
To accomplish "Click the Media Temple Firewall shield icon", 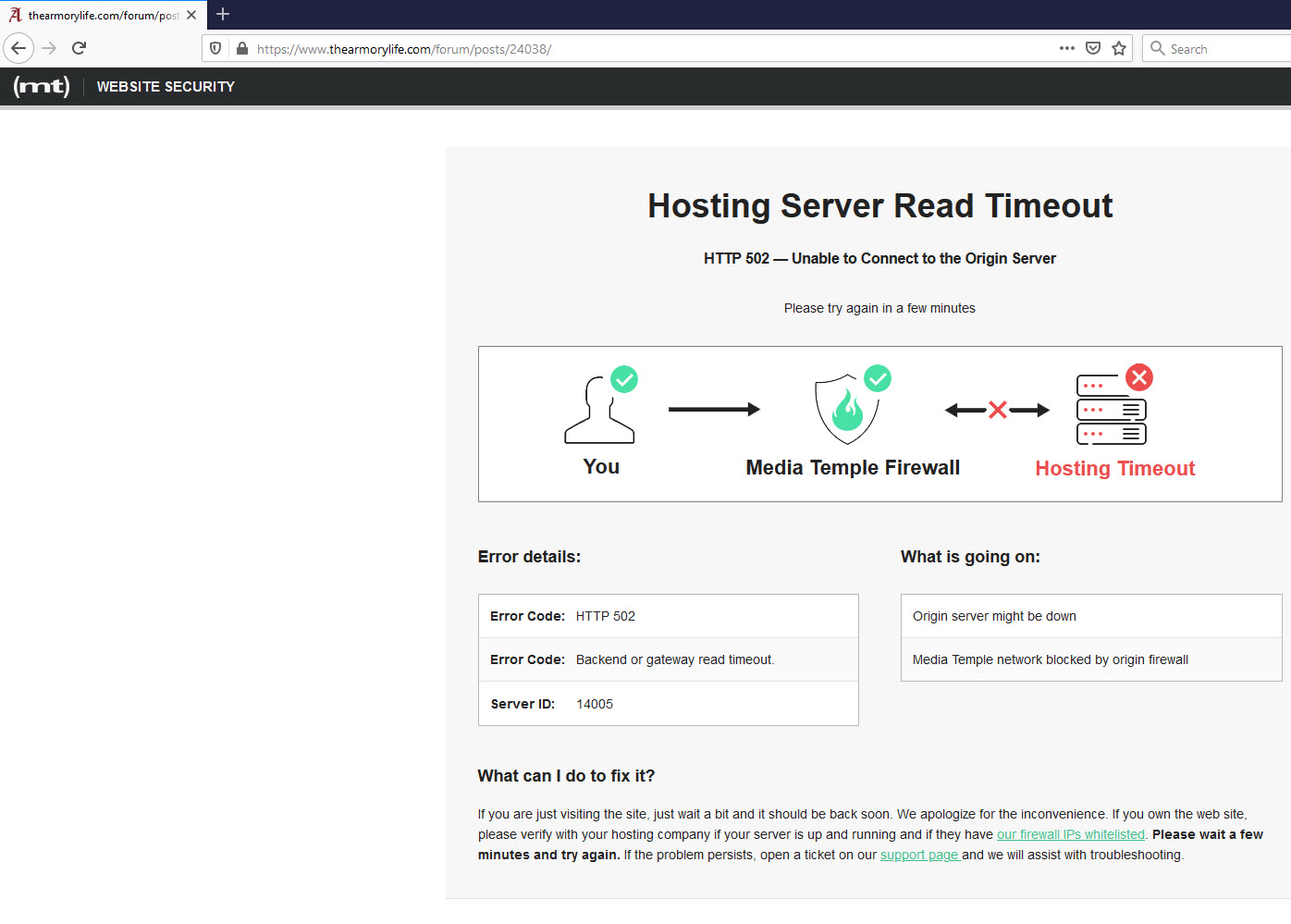I will tap(846, 410).
